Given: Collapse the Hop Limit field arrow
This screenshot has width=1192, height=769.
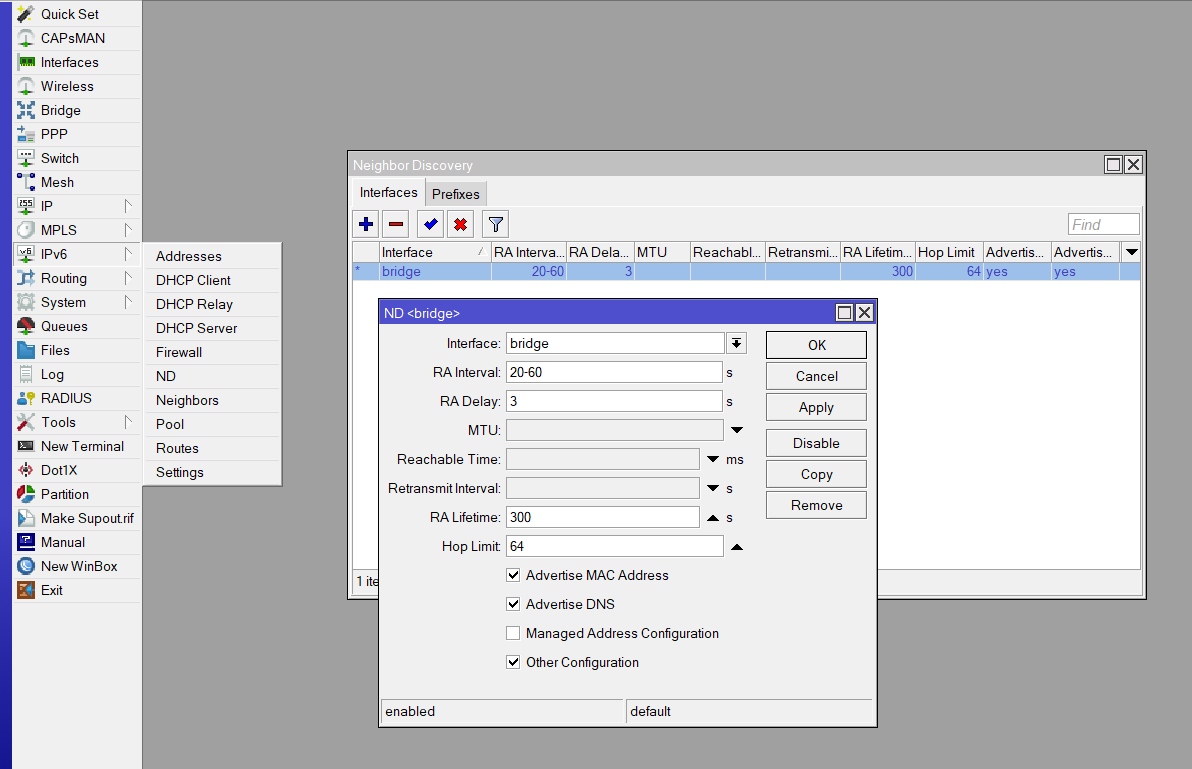Looking at the screenshot, I should (x=737, y=546).
